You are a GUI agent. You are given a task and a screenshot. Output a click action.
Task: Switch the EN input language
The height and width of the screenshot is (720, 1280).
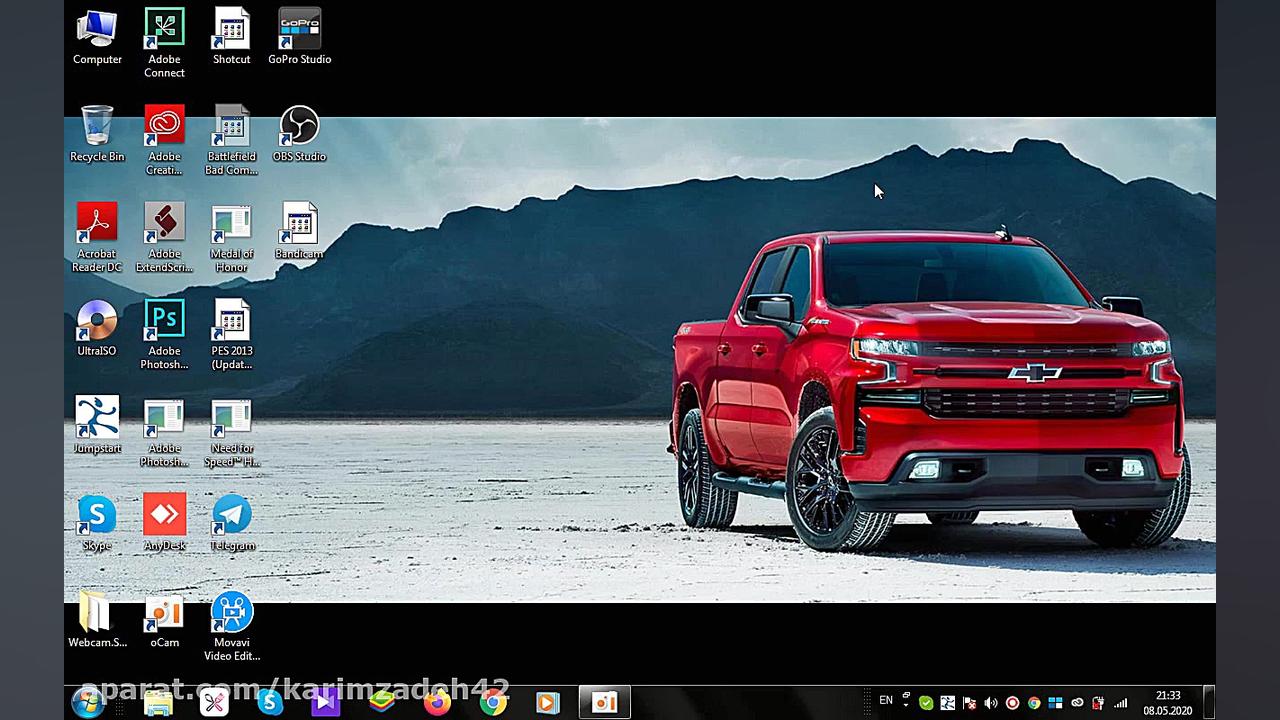tap(886, 701)
